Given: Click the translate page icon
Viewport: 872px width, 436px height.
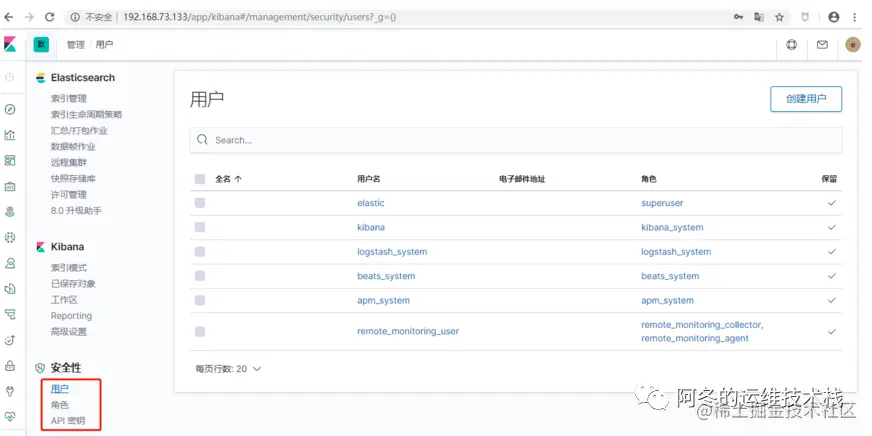Looking at the screenshot, I should pyautogui.click(x=759, y=17).
